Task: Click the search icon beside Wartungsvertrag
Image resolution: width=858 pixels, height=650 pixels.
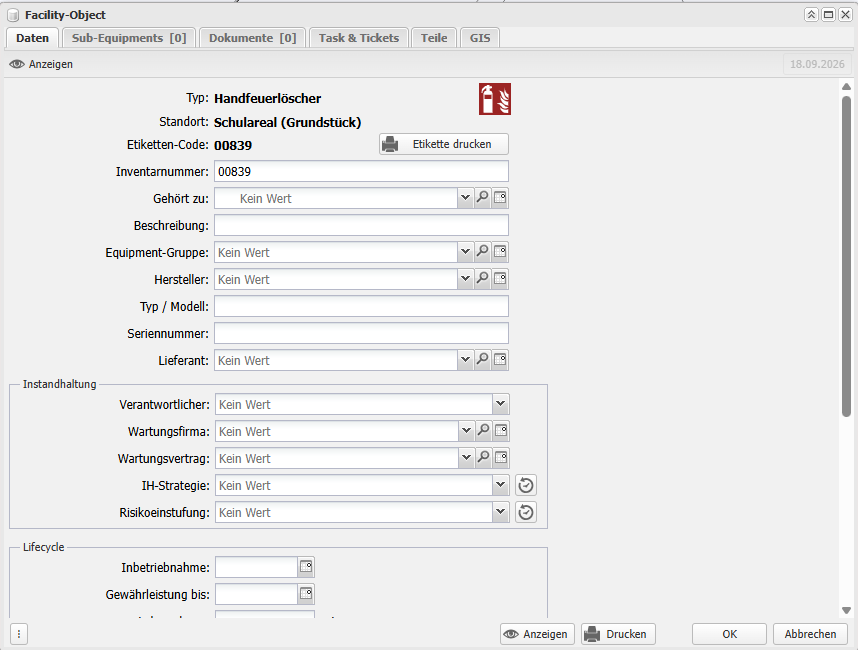Action: click(483, 458)
